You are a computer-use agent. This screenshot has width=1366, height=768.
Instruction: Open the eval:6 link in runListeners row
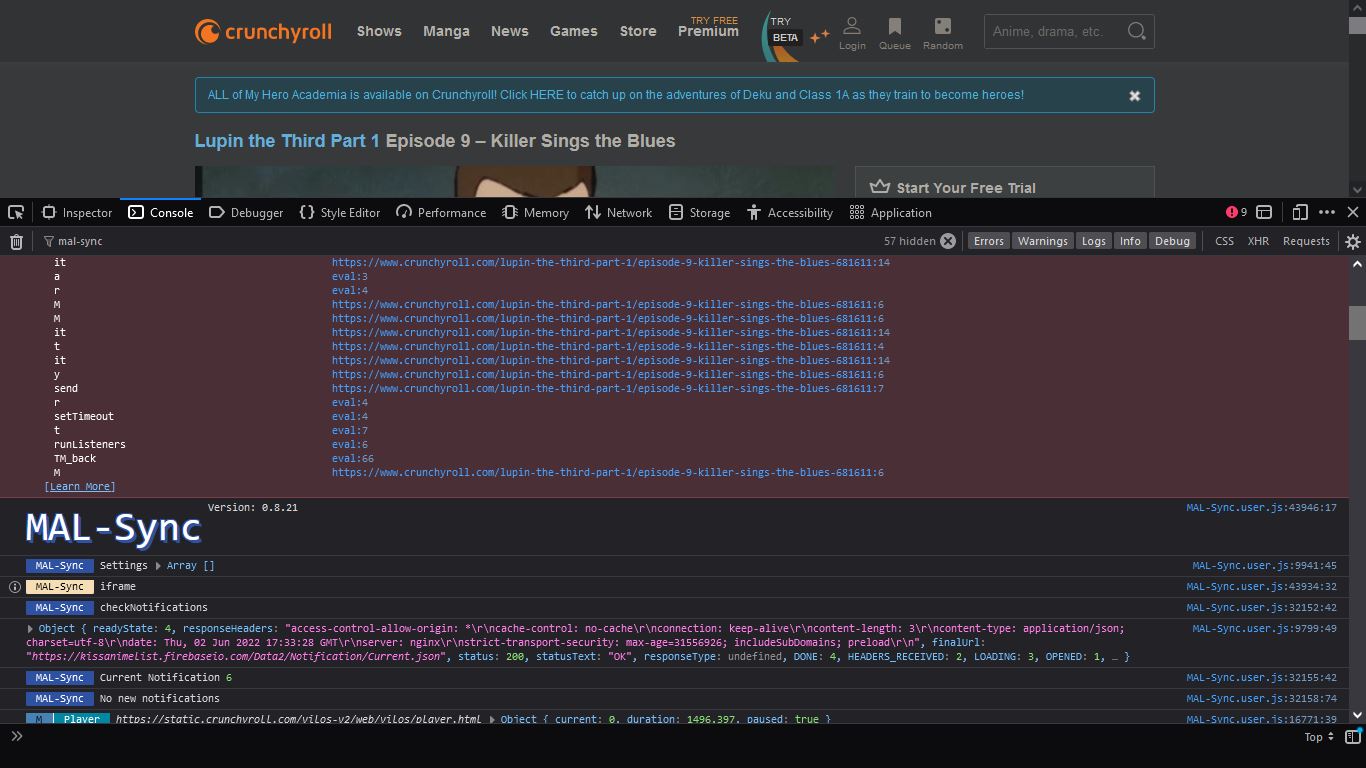pyautogui.click(x=350, y=445)
